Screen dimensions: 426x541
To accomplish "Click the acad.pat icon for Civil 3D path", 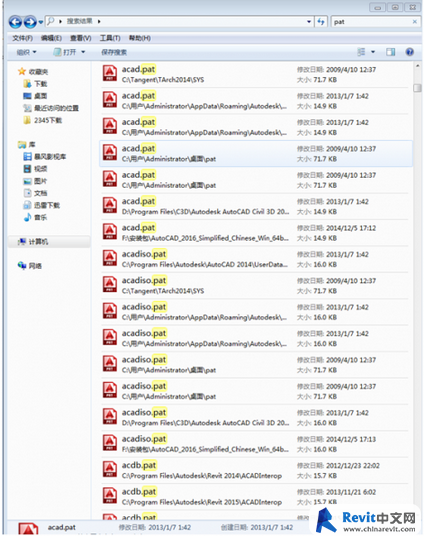I will pyautogui.click(x=110, y=205).
